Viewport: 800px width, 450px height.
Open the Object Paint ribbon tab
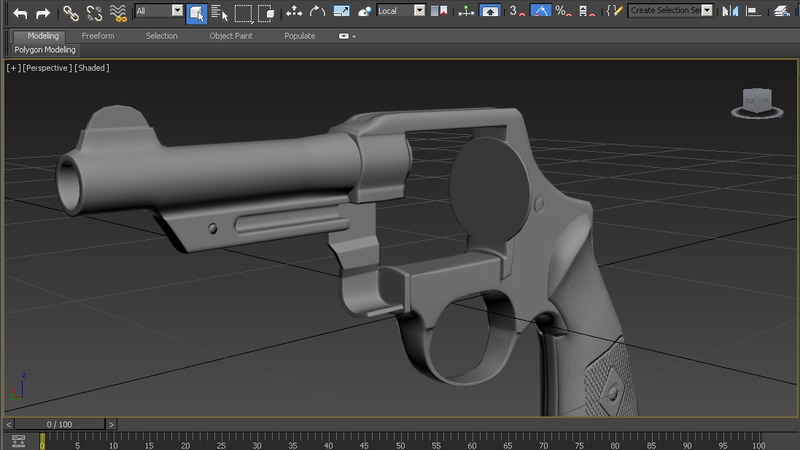pos(230,36)
